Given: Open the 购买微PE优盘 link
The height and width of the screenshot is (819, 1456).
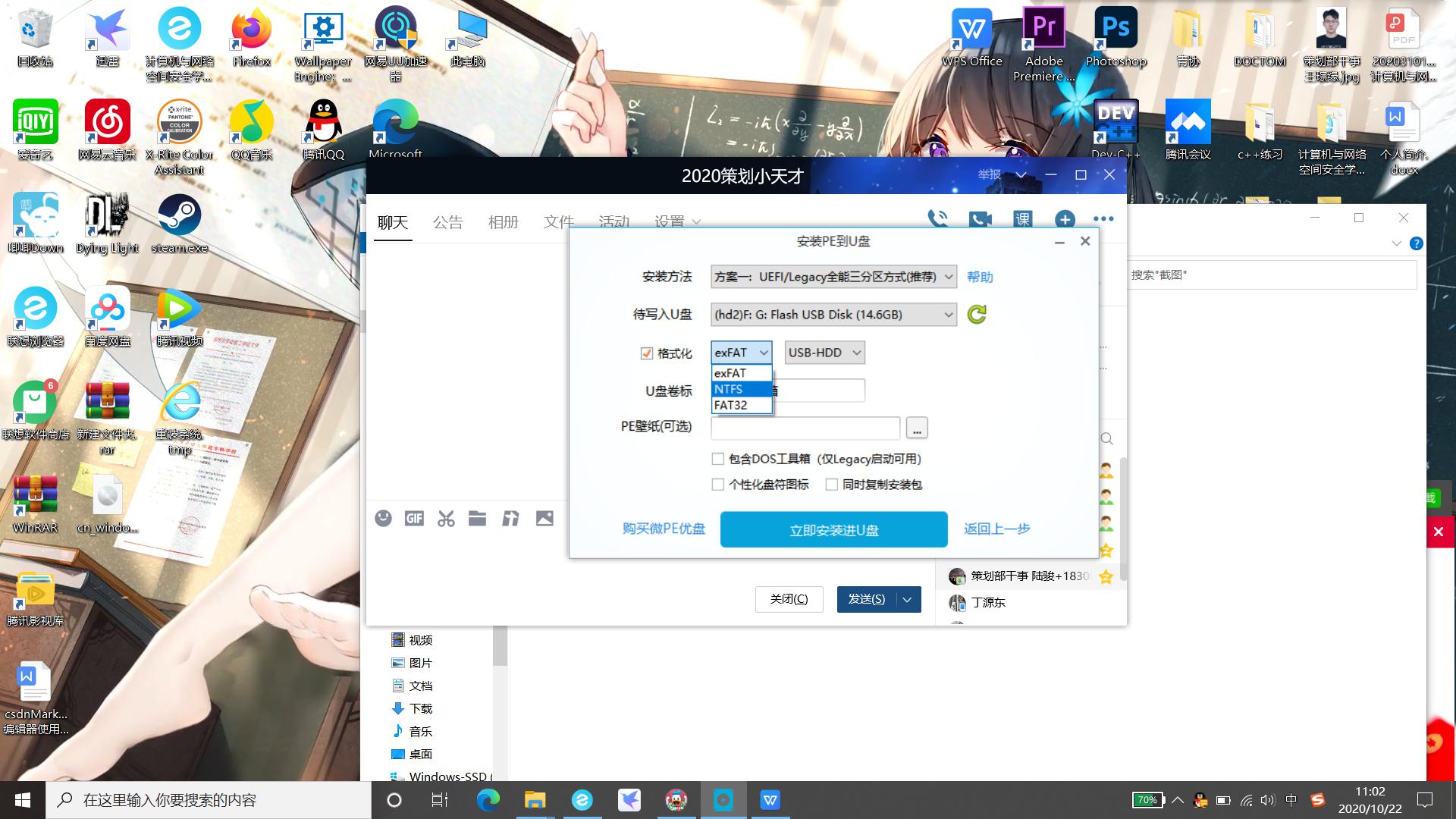Looking at the screenshot, I should (664, 529).
